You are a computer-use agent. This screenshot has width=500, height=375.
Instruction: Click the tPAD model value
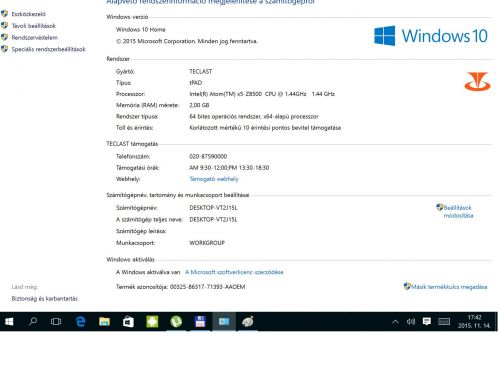196,83
